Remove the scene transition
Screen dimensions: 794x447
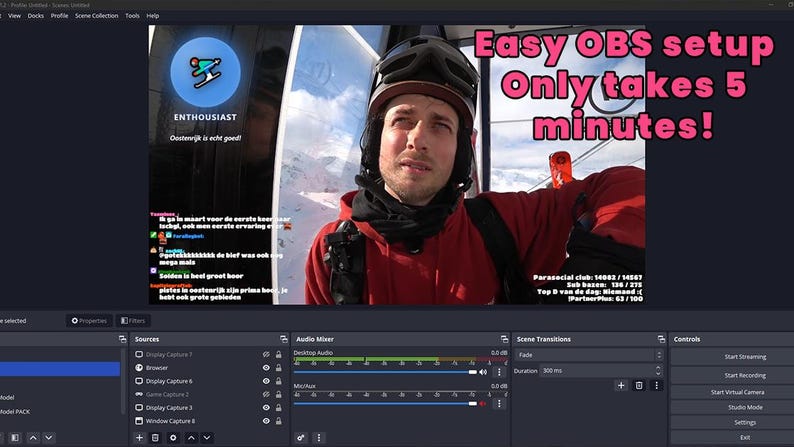[639, 385]
